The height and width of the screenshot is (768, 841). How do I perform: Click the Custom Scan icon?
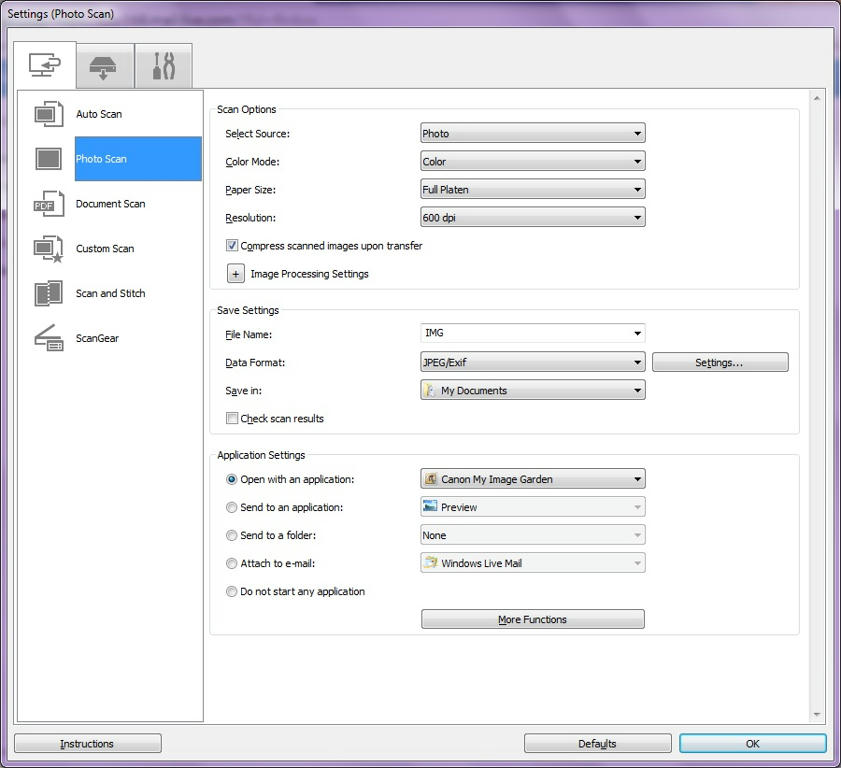point(48,249)
